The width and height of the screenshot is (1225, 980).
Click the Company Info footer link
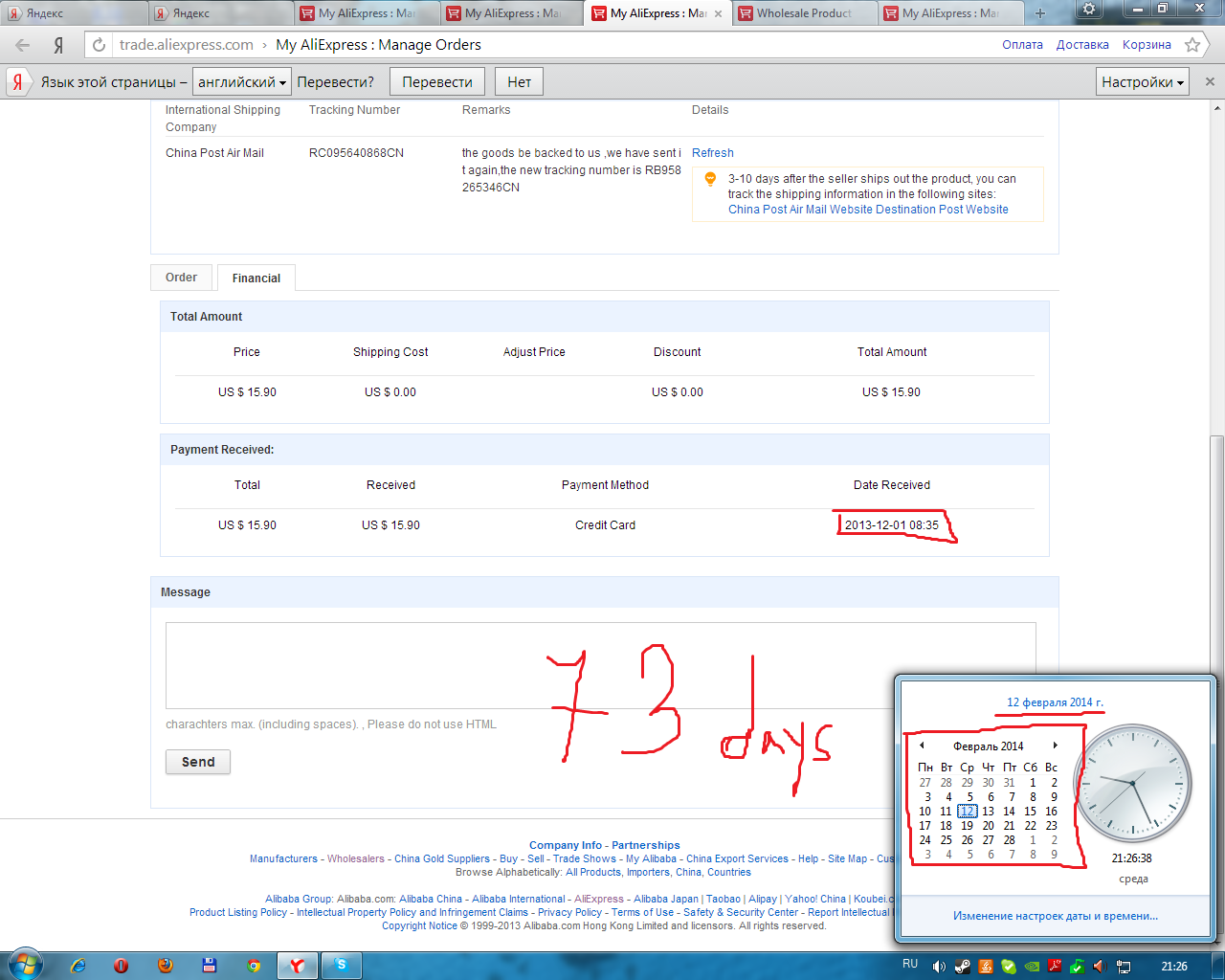[566, 845]
